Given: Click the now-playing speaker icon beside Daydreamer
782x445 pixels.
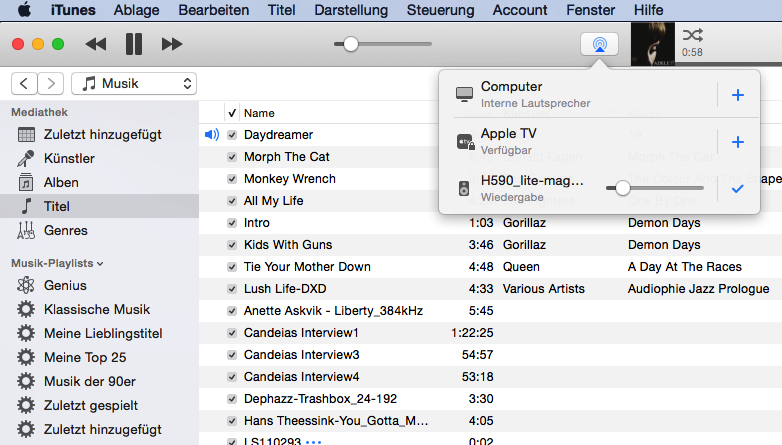Looking at the screenshot, I should [211, 134].
